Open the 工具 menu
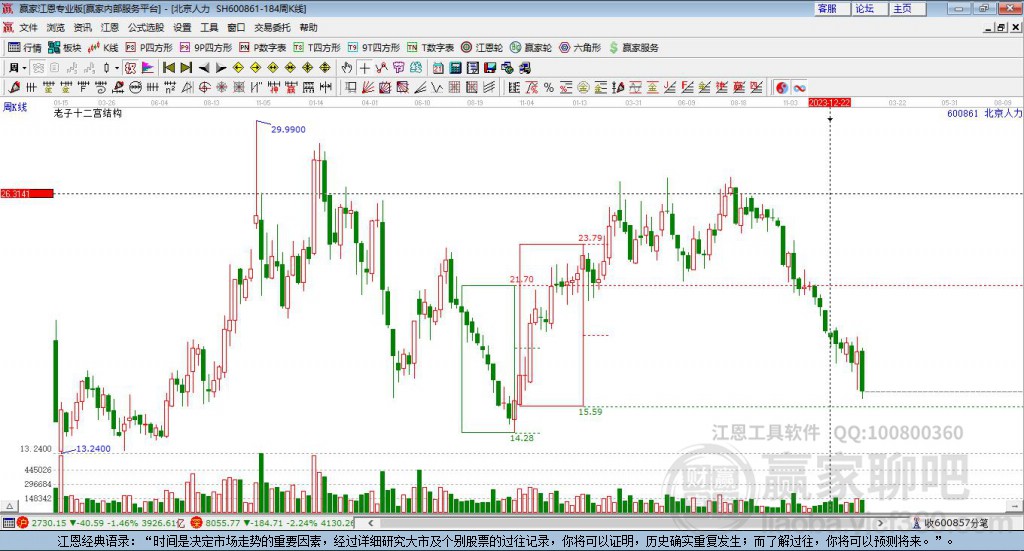The image size is (1024, 551). 209,27
